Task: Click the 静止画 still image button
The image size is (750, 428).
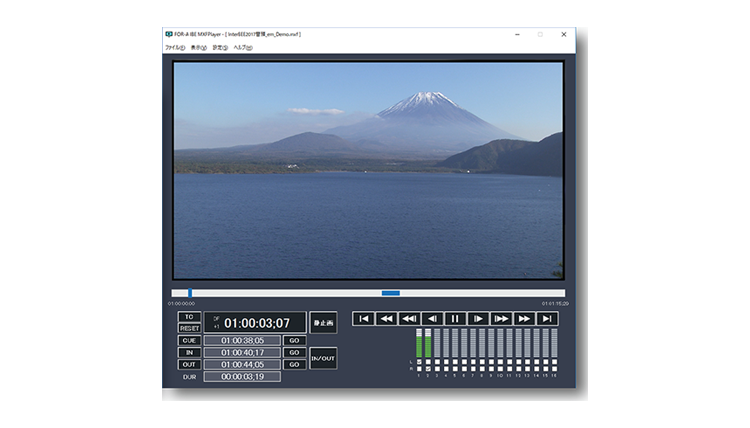Action: (323, 322)
